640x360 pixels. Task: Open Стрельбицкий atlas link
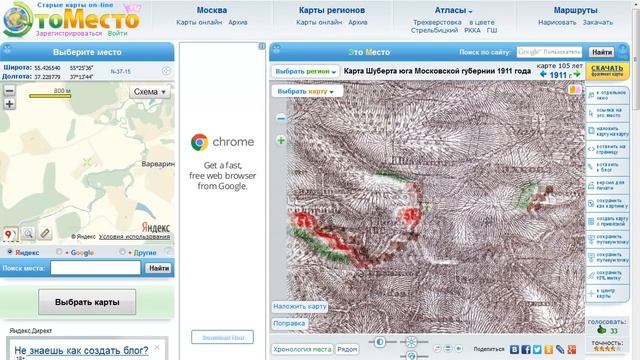(434, 30)
